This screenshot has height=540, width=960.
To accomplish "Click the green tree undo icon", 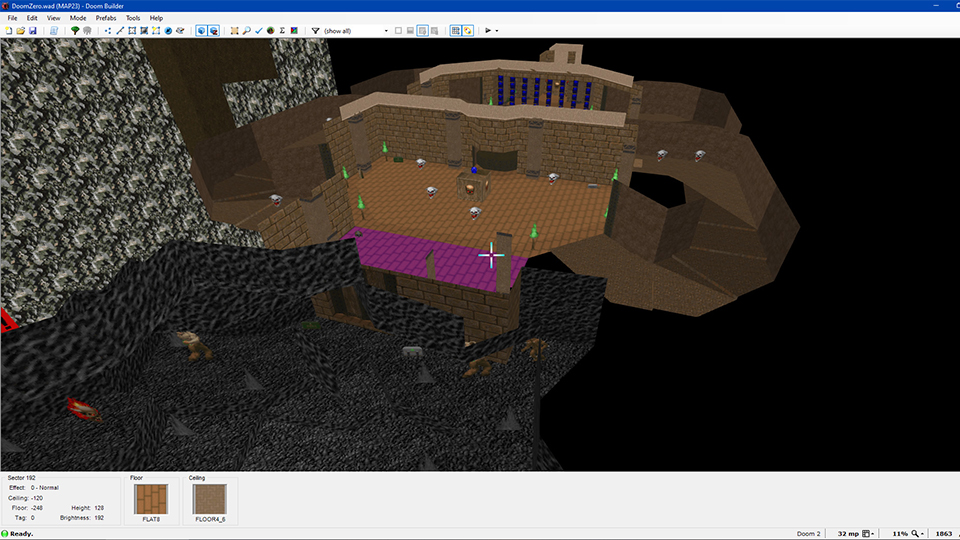I will pyautogui.click(x=75, y=31).
